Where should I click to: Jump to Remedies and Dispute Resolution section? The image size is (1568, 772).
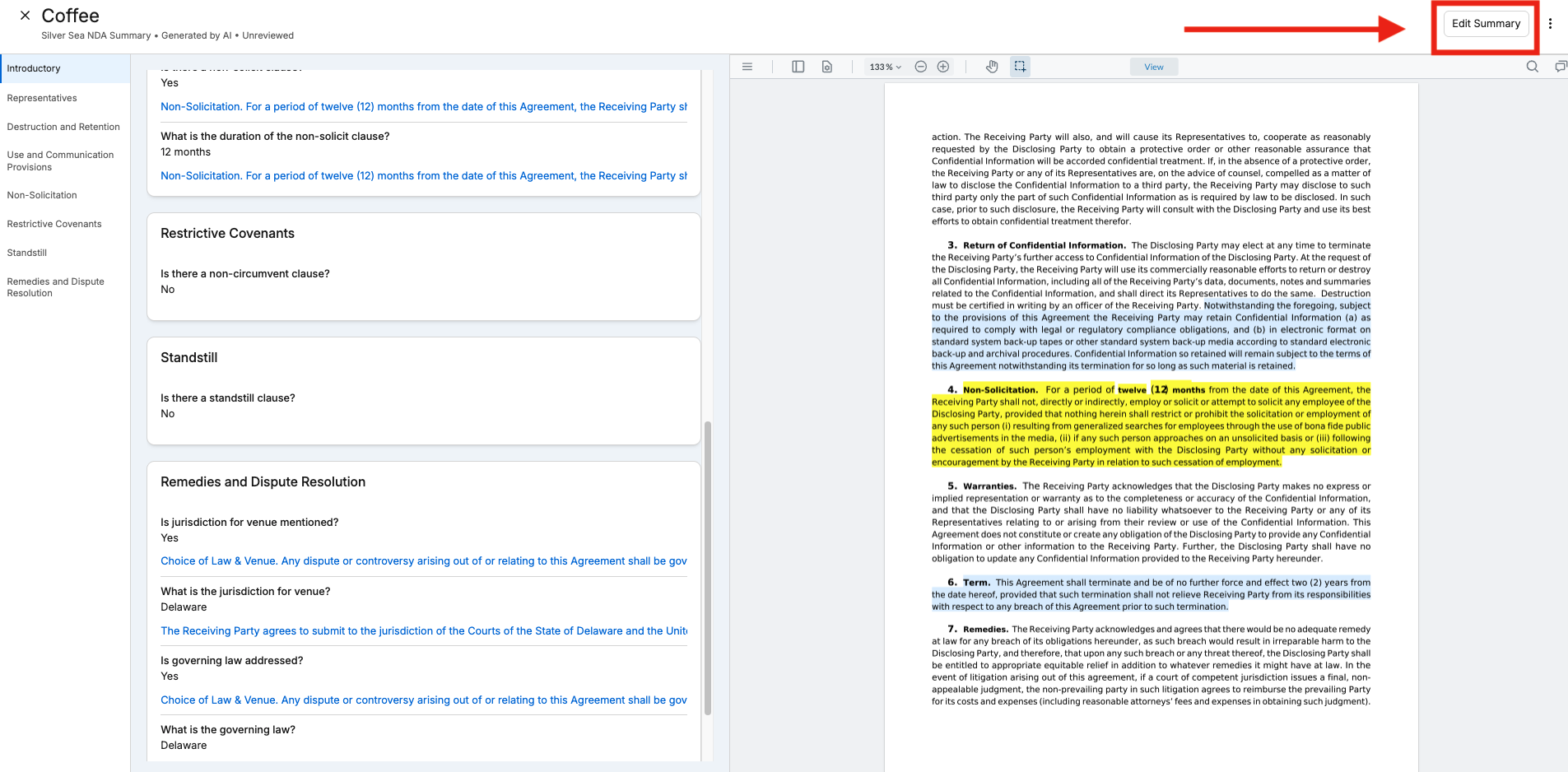pos(55,287)
